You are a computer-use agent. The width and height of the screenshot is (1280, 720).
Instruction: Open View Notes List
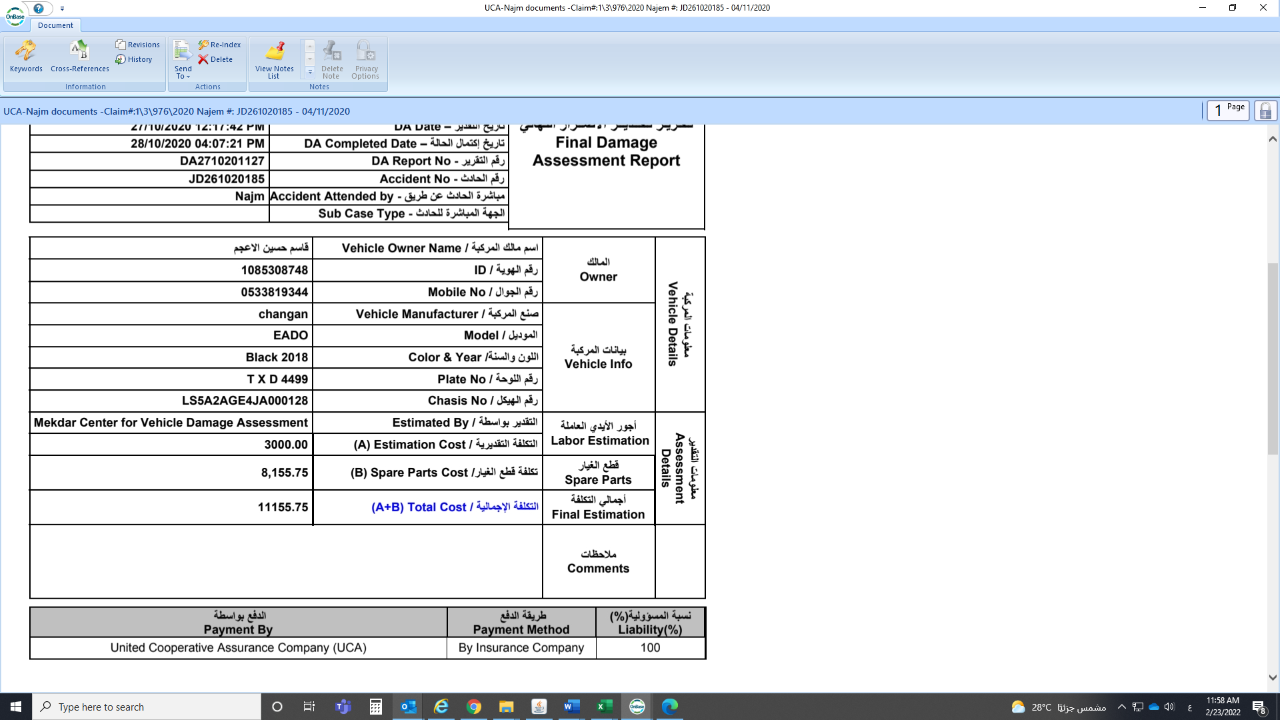tap(274, 58)
